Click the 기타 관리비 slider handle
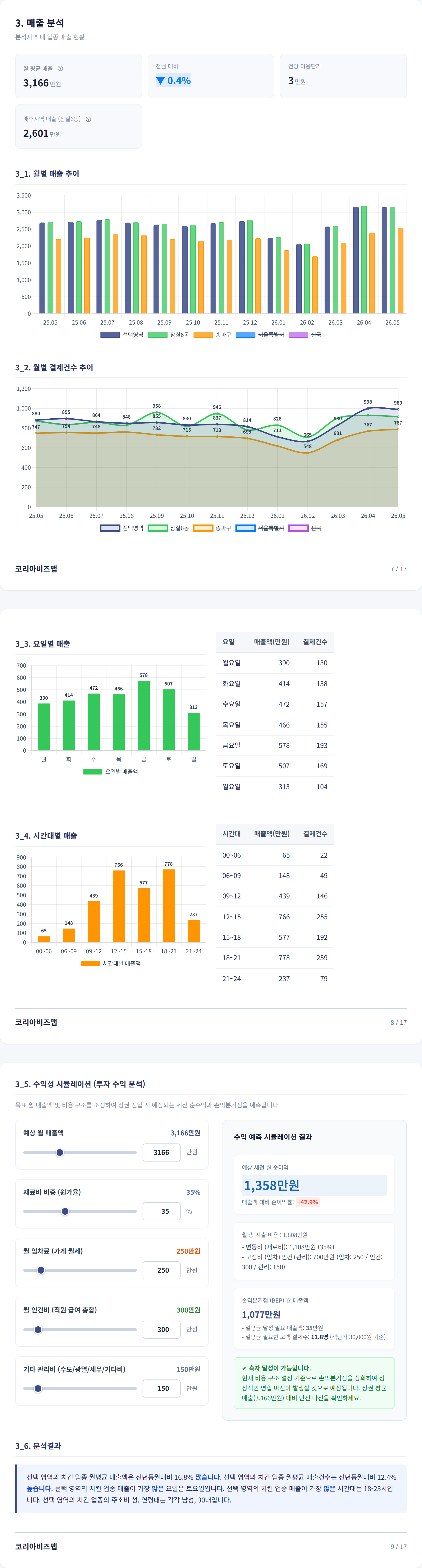The height and width of the screenshot is (1568, 422). tap(38, 1389)
